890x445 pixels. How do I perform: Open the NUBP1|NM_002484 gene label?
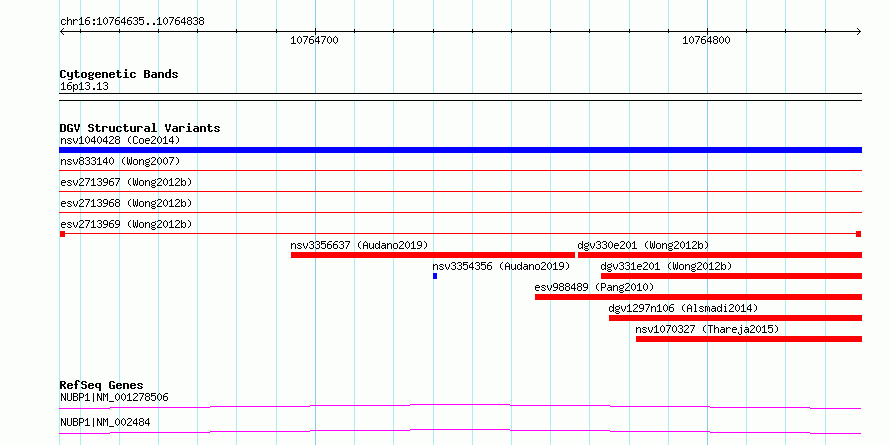click(x=105, y=423)
